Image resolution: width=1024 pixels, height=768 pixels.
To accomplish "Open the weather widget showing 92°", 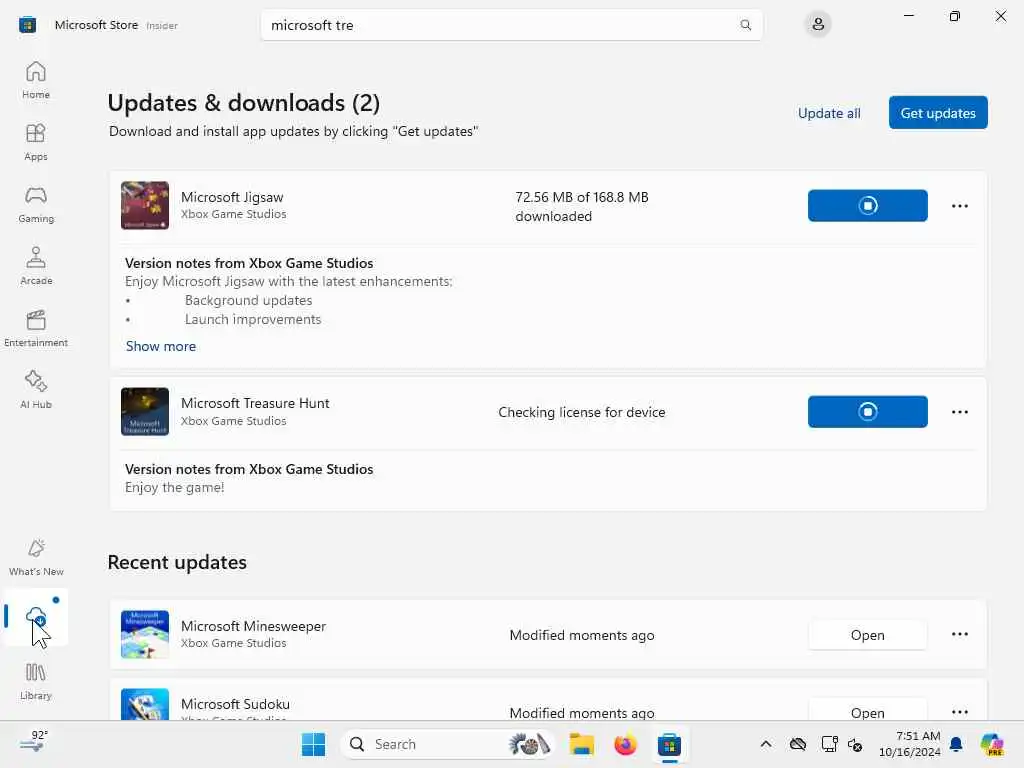I will click(34, 743).
